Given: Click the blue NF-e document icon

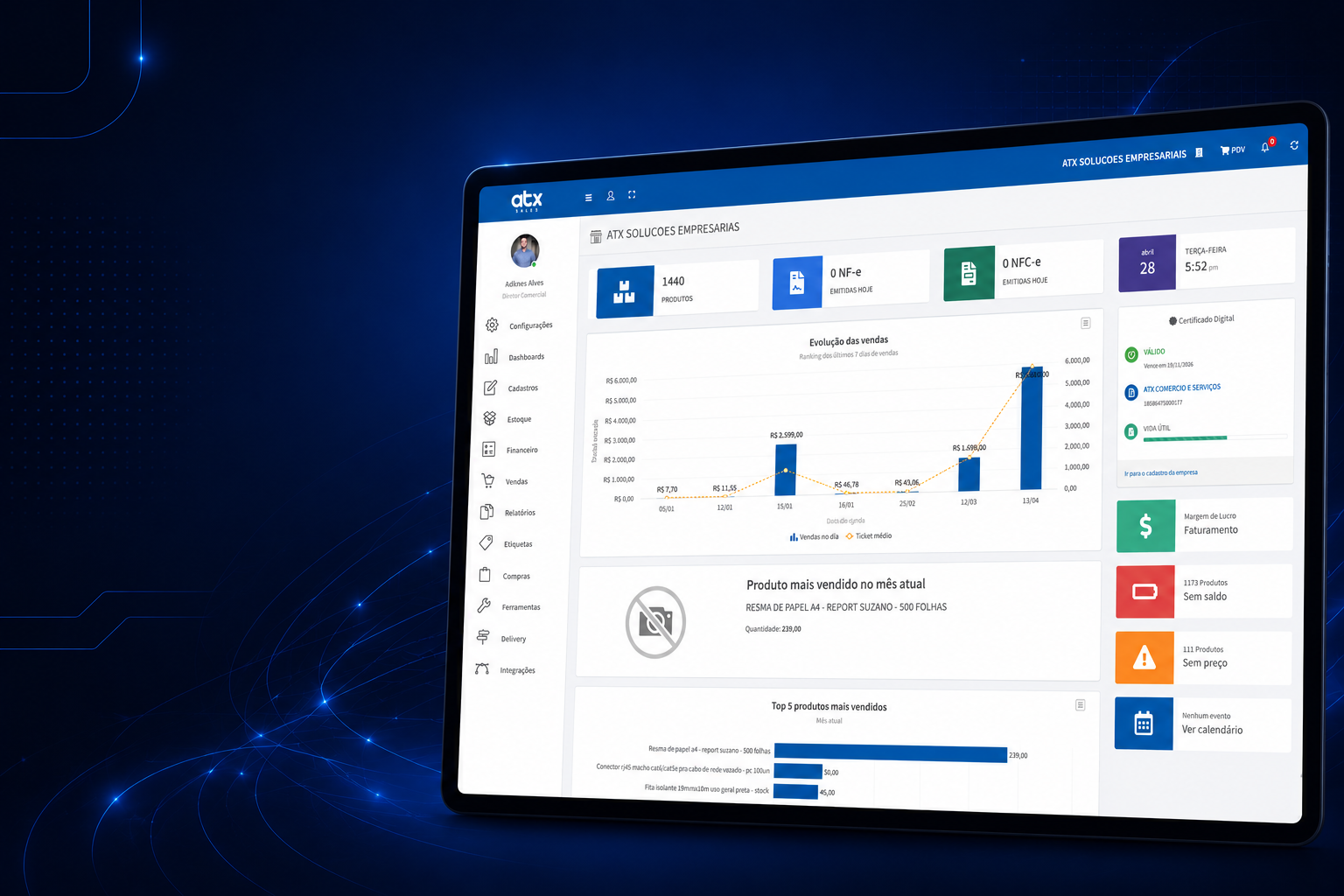Looking at the screenshot, I should pos(797,283).
